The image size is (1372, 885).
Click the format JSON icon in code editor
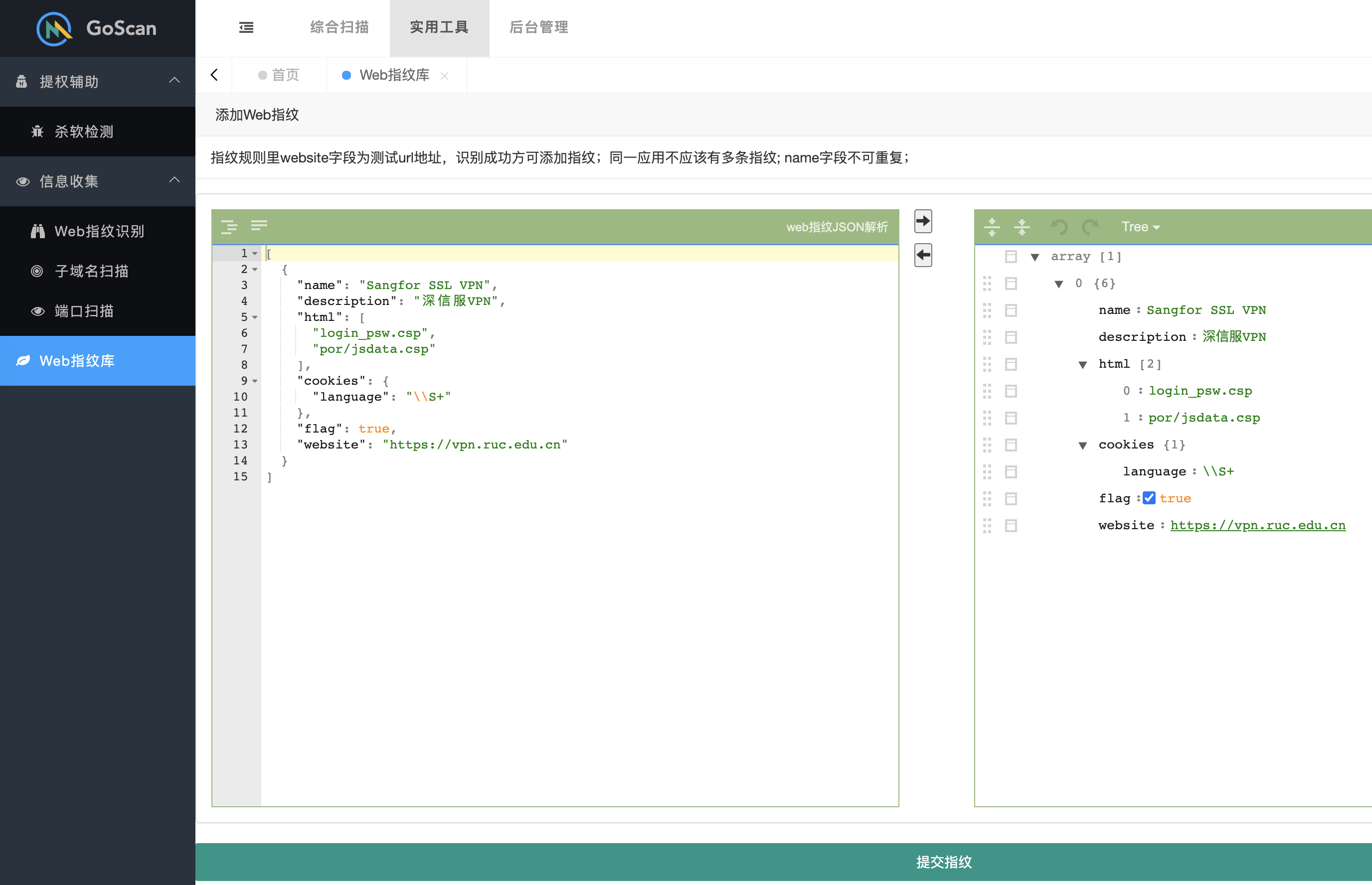229,227
